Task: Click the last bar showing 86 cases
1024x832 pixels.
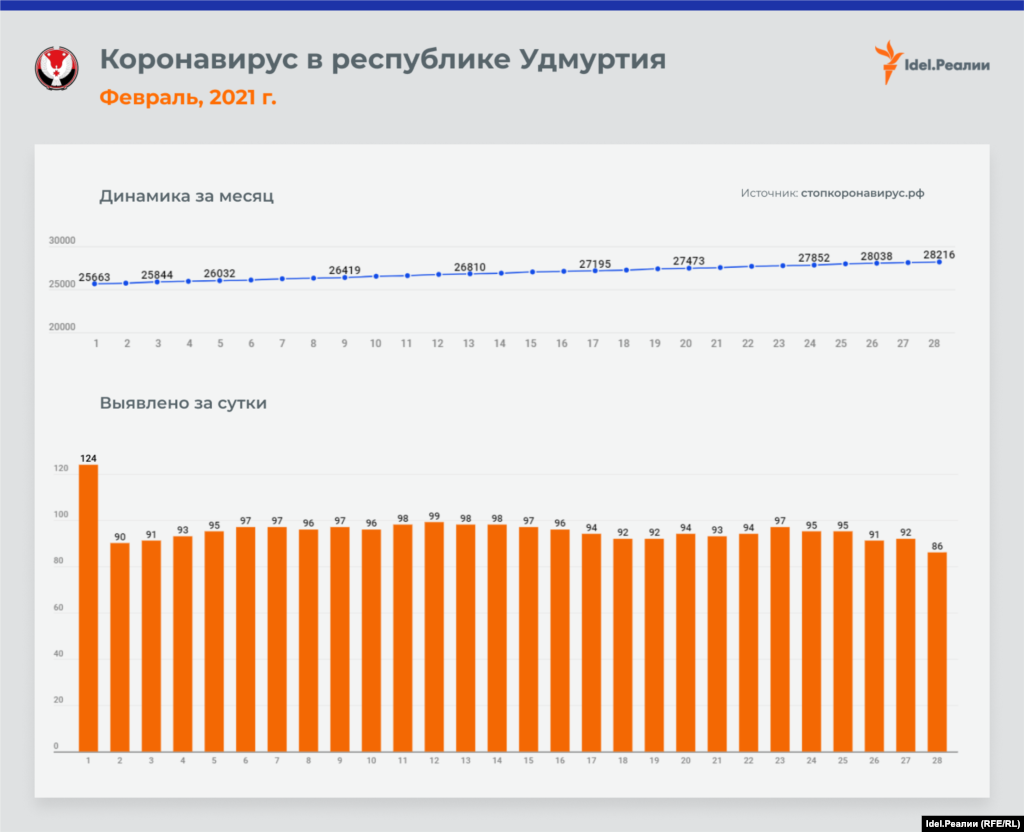Action: coord(938,651)
